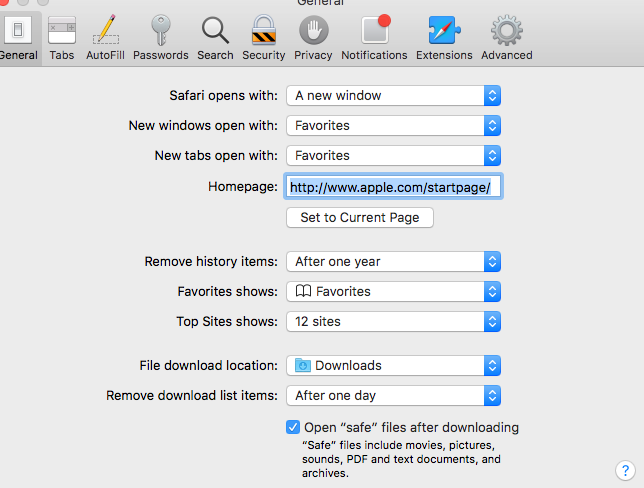Toggle Open "safe" files after downloading
Screen dimensions: 644x488
click(x=293, y=427)
